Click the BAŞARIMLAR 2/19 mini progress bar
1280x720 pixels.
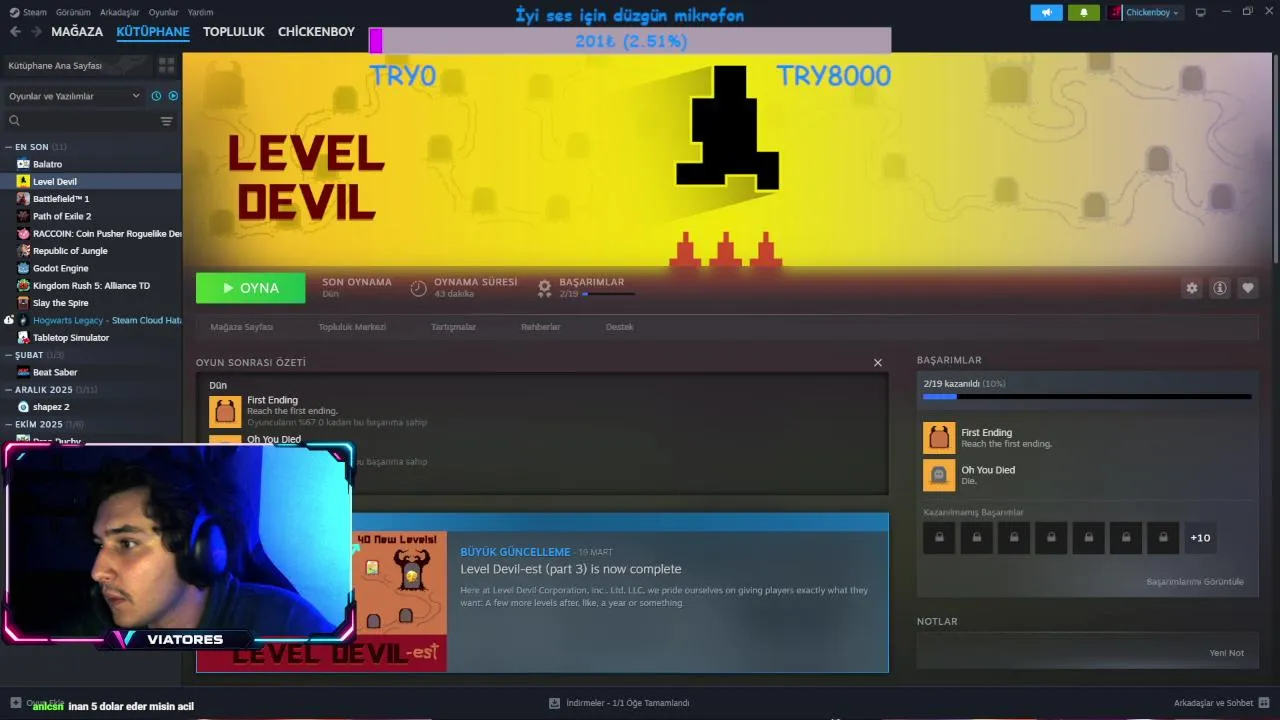[608, 294]
